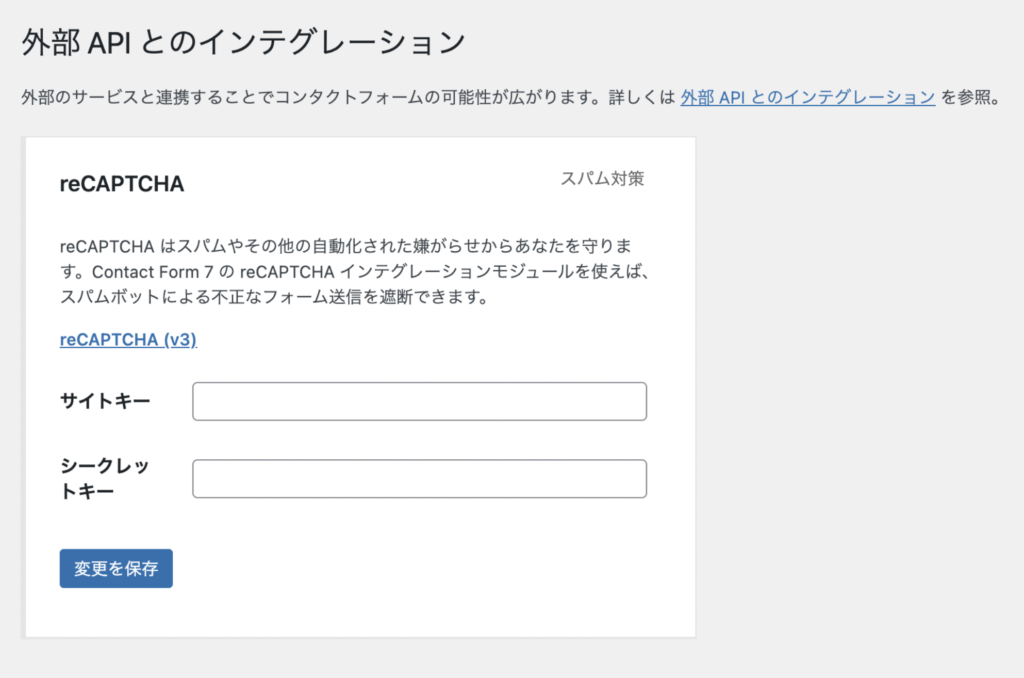Open the 外部 API とのインテグレーション help link
Viewport: 1024px width, 678px height.
pyautogui.click(x=807, y=98)
